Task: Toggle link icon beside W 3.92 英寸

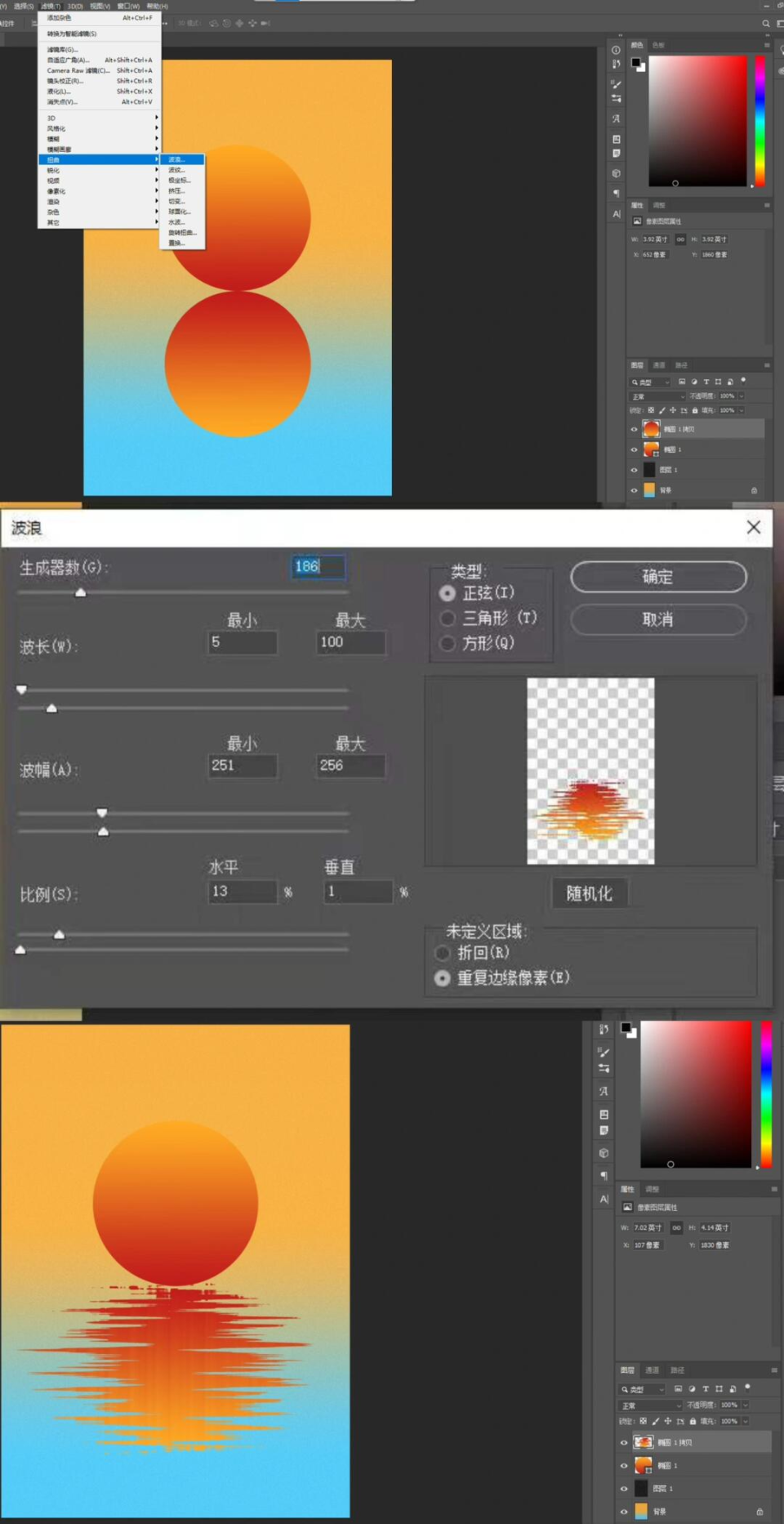Action: pos(680,239)
